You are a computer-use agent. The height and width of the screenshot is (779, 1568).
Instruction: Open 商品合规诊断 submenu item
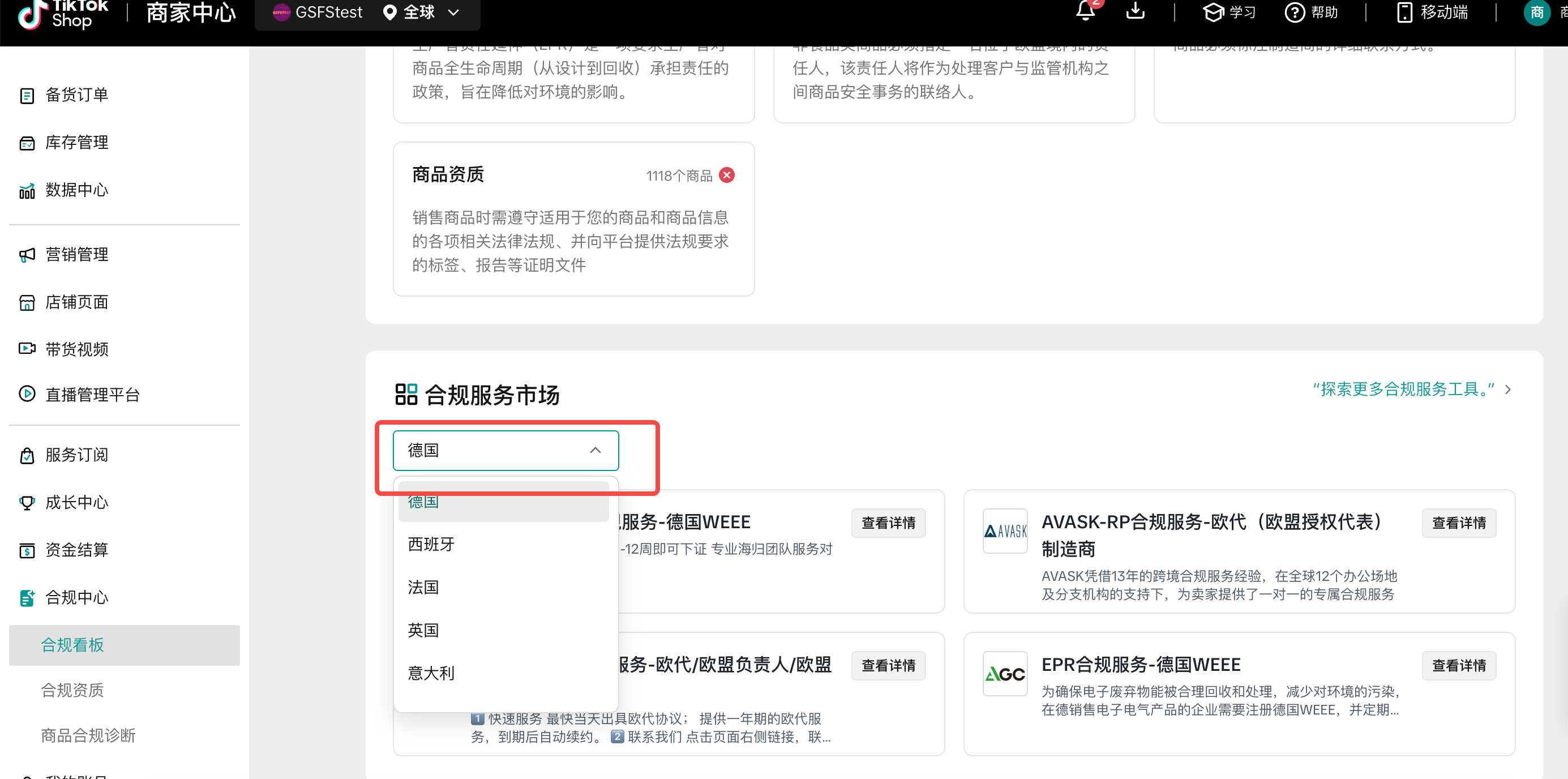[88, 735]
